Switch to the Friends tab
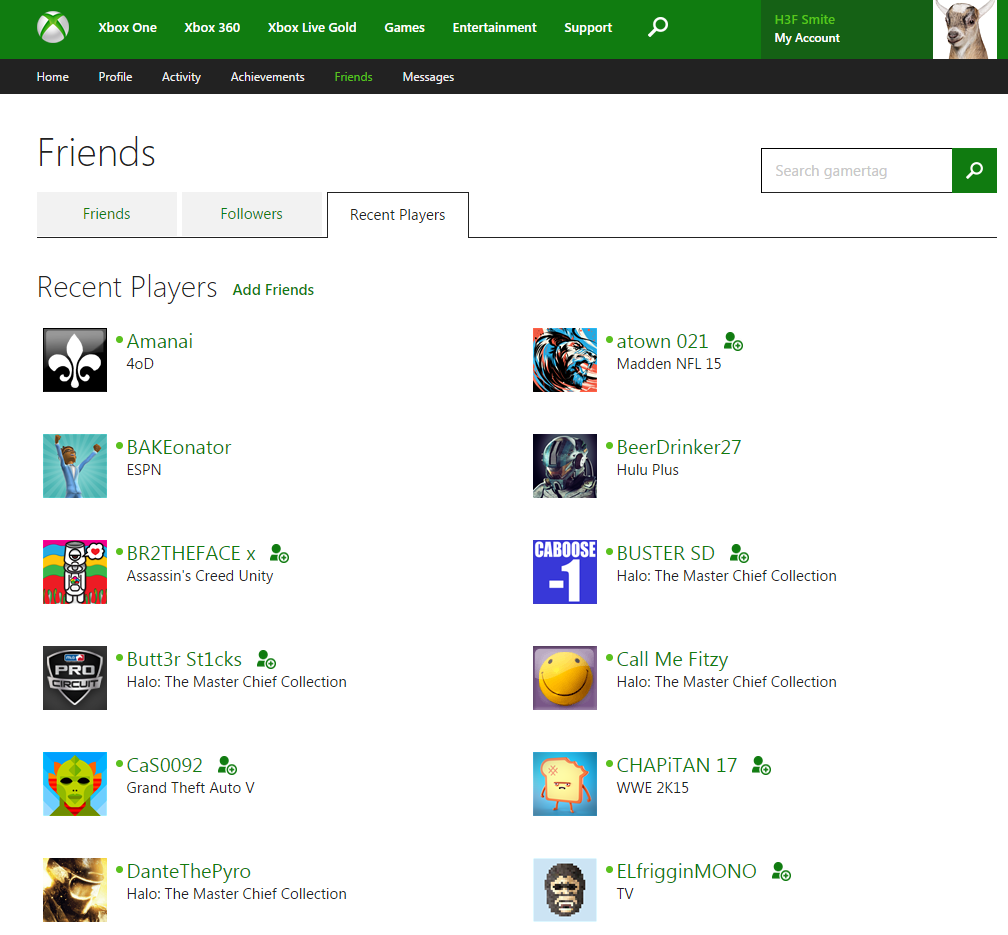The height and width of the screenshot is (935, 1008). click(x=107, y=214)
